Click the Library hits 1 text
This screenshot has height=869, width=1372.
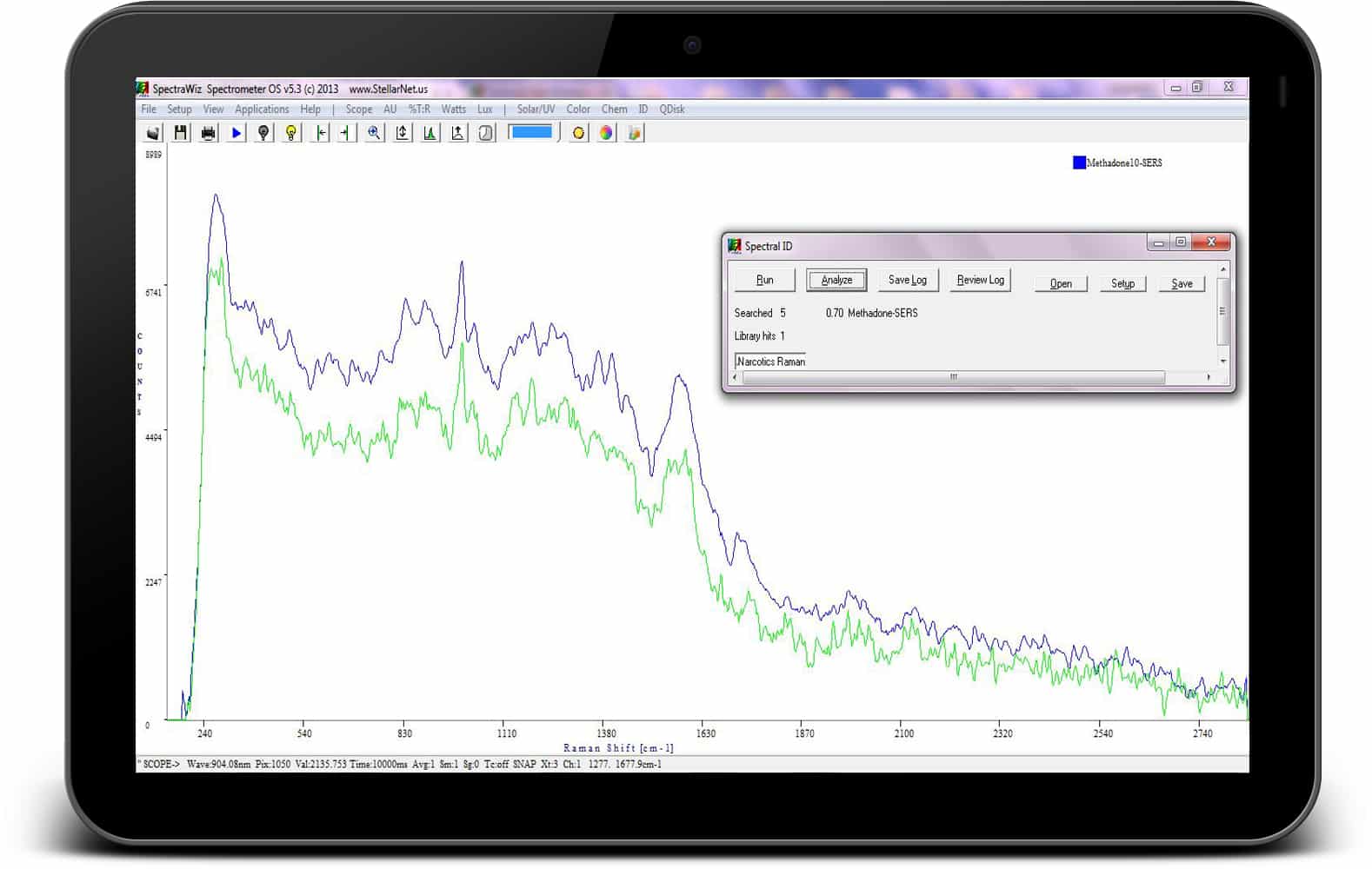click(x=759, y=335)
